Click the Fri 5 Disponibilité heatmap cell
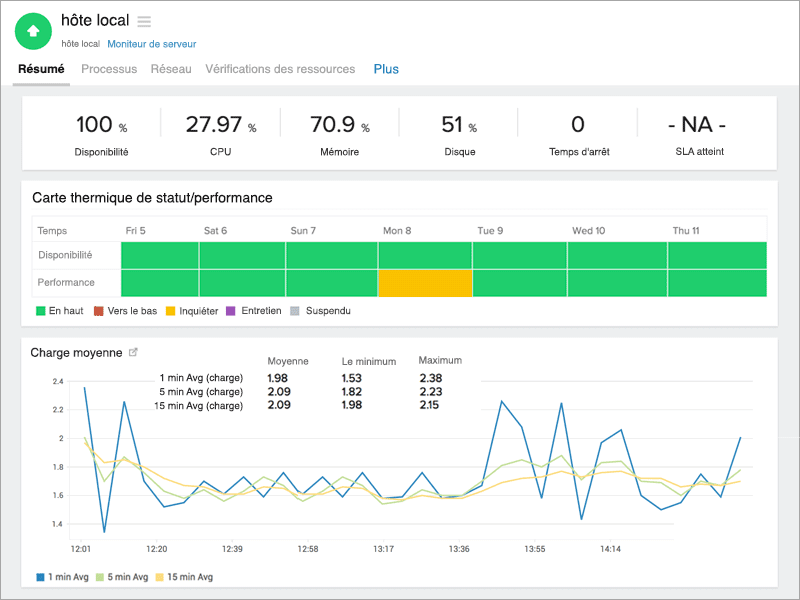 pyautogui.click(x=160, y=255)
